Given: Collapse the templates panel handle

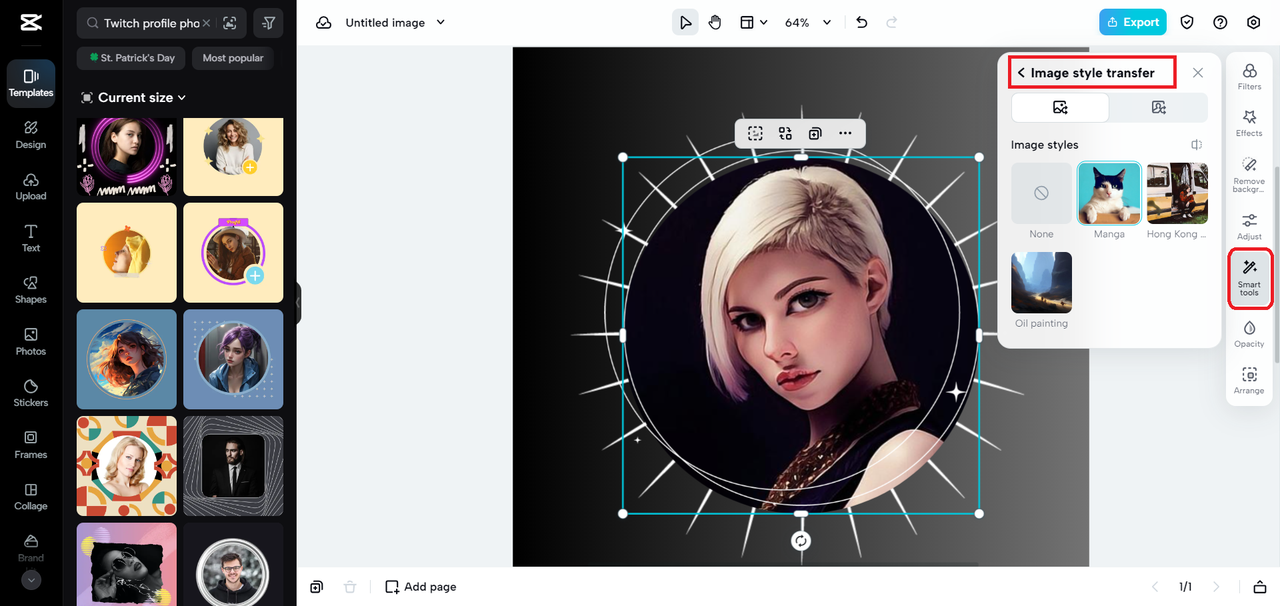Looking at the screenshot, I should 298,303.
